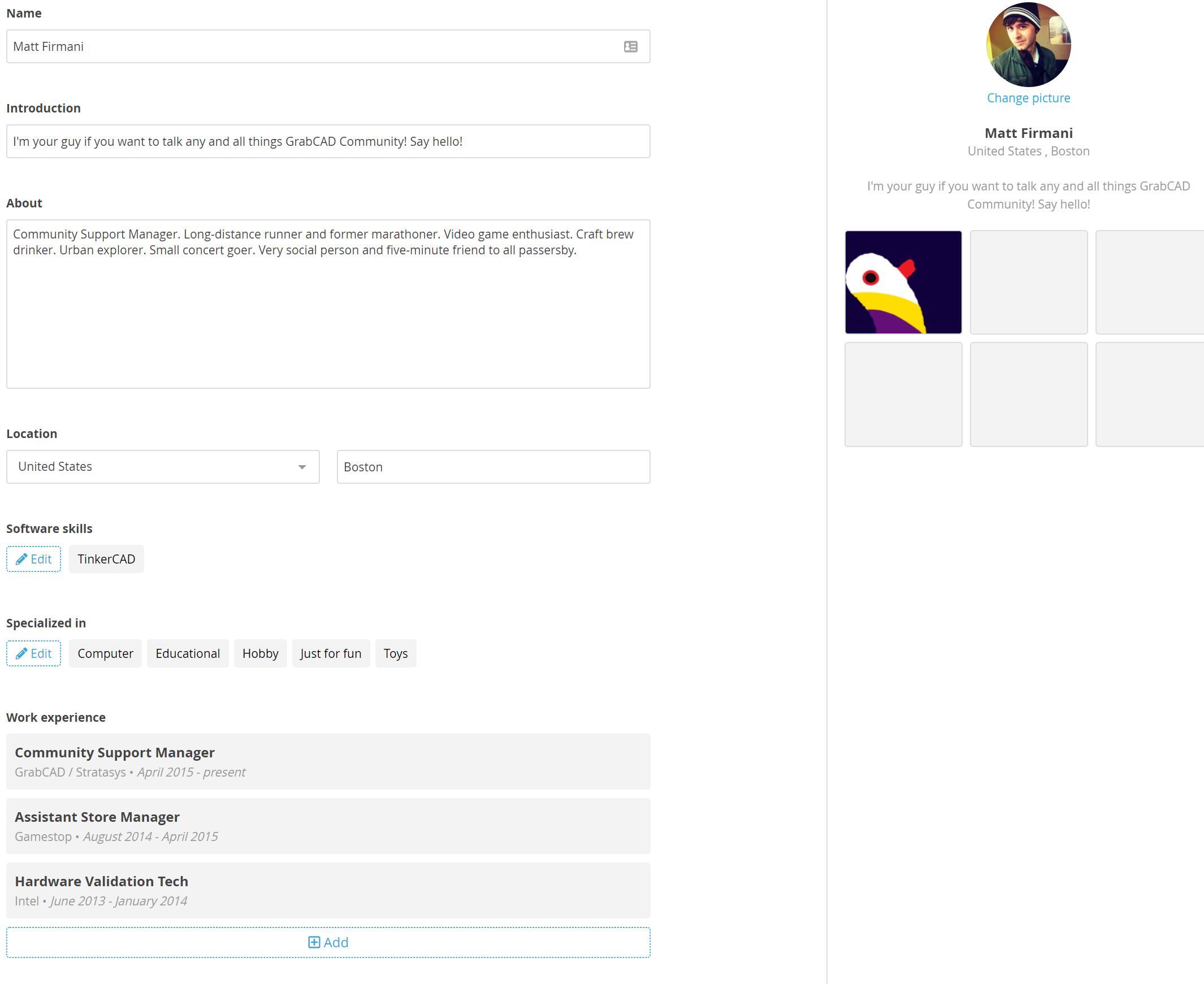Image resolution: width=1204 pixels, height=984 pixels.
Task: Click the contact card icon in Name field
Action: [x=630, y=46]
